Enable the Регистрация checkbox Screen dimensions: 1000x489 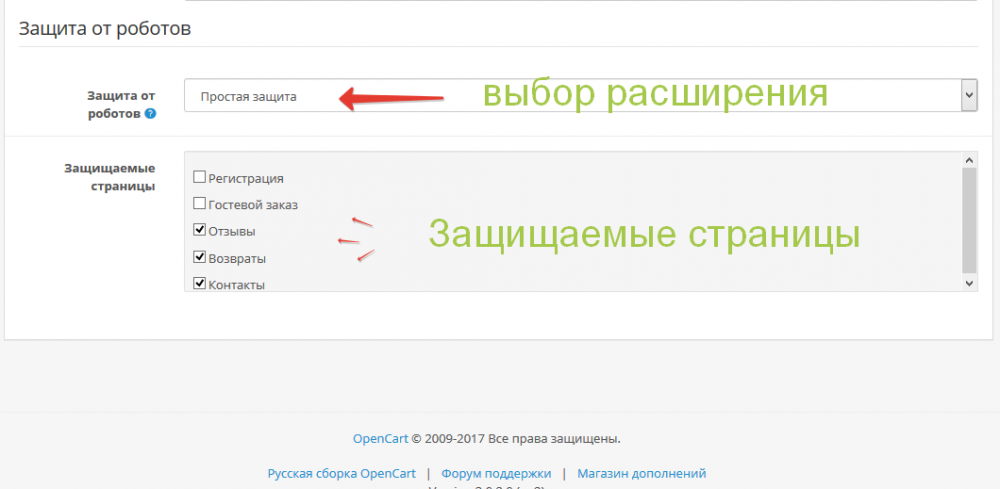pyautogui.click(x=199, y=177)
